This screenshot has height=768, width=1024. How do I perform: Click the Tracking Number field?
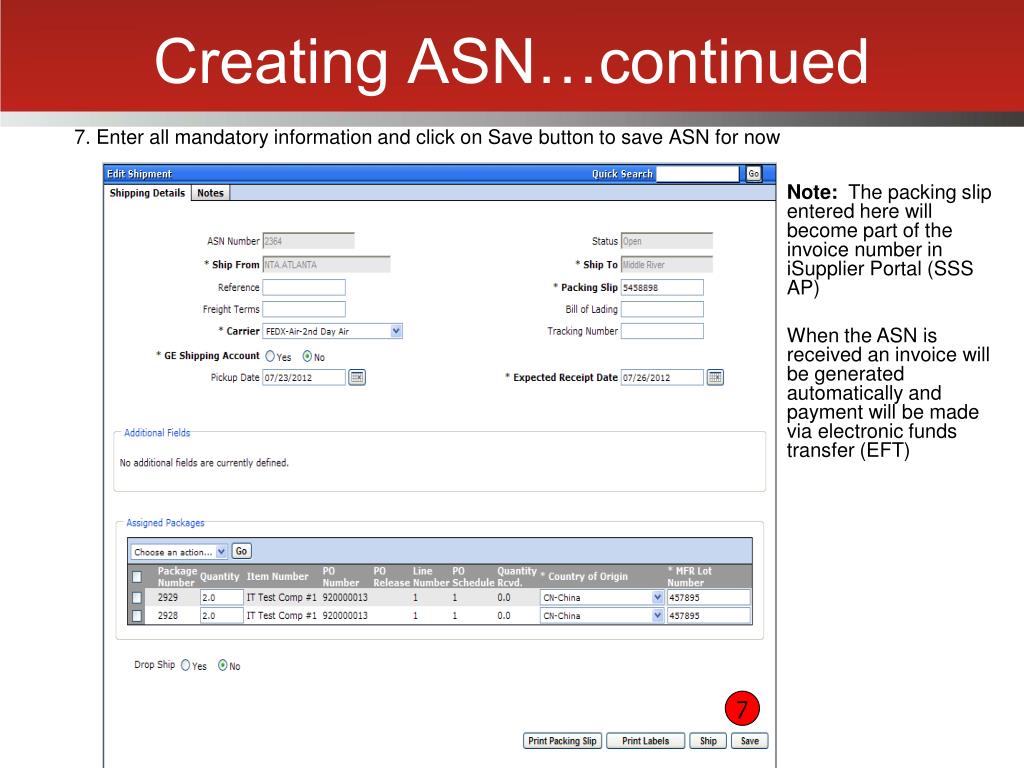(662, 331)
